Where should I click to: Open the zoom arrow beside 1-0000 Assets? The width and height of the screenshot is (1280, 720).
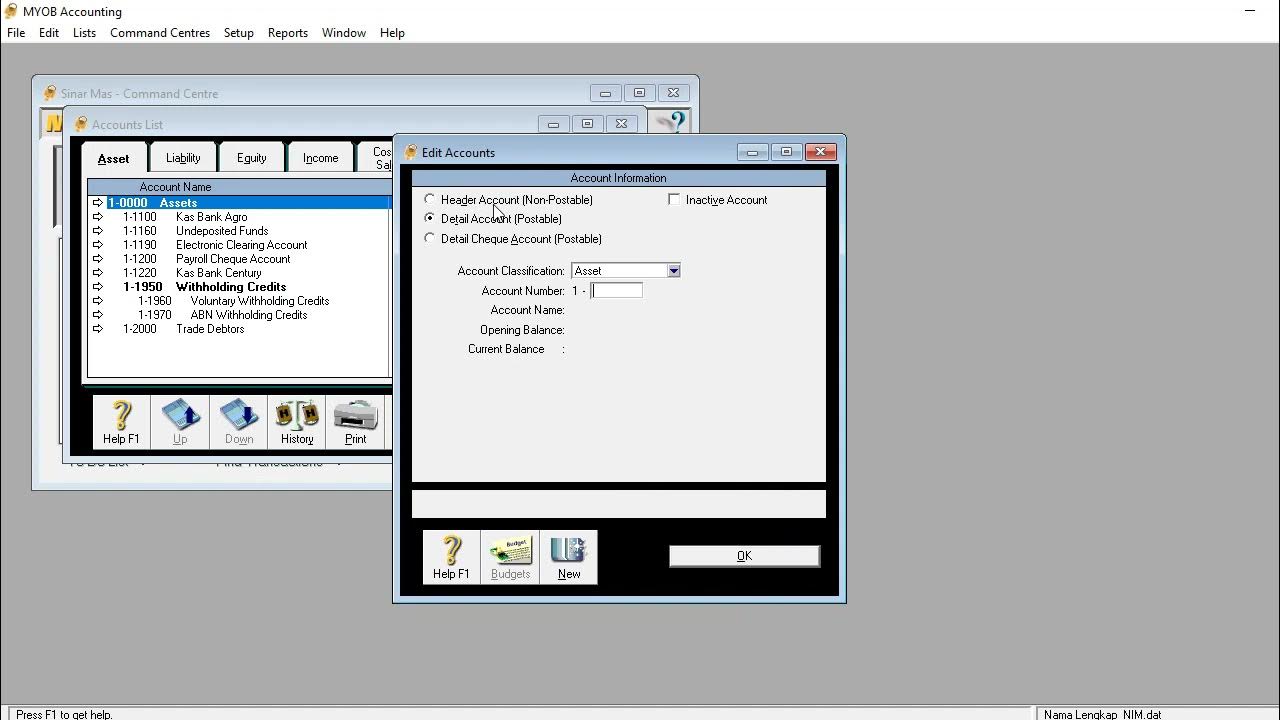point(98,203)
